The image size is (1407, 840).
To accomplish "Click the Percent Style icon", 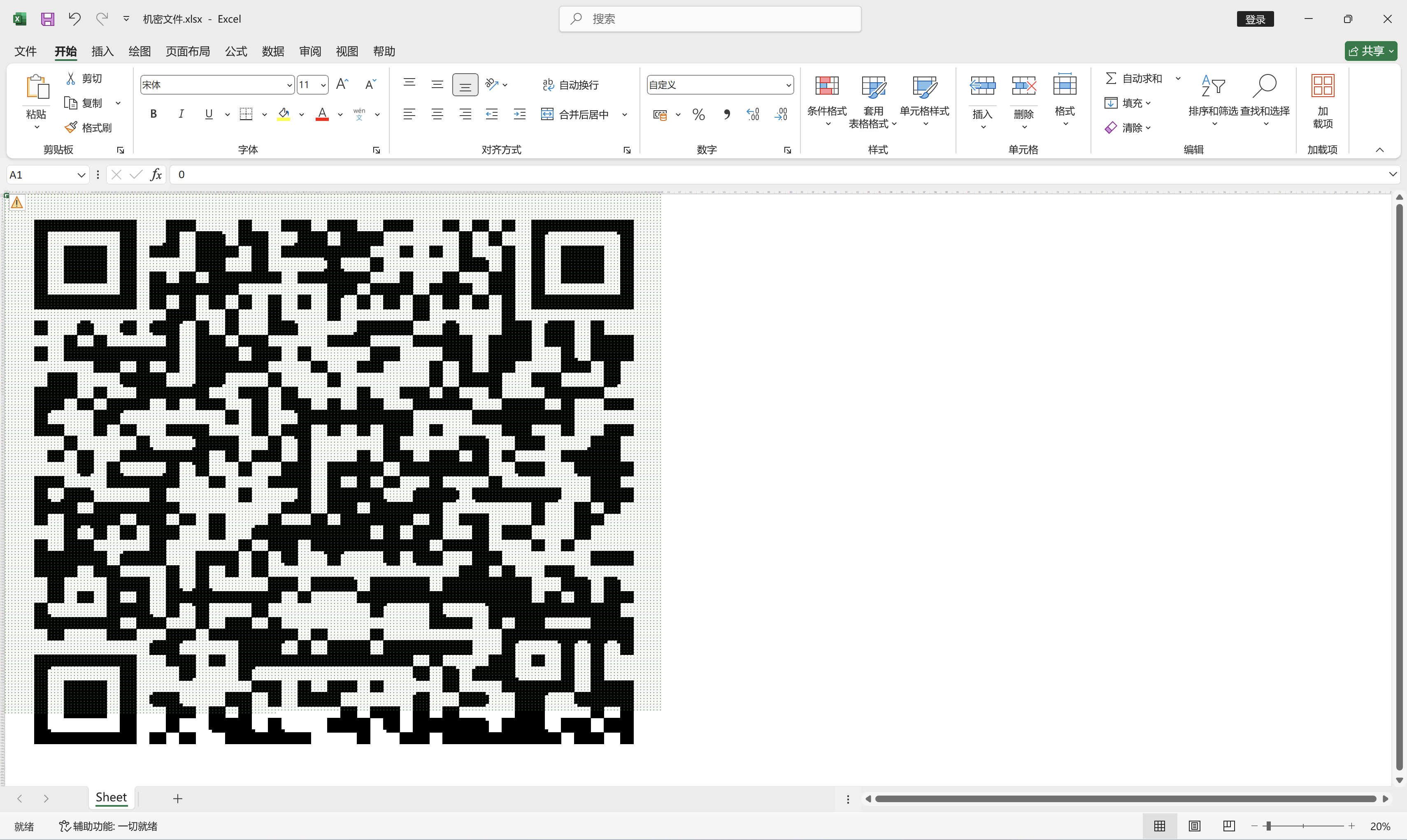I will pos(699,114).
